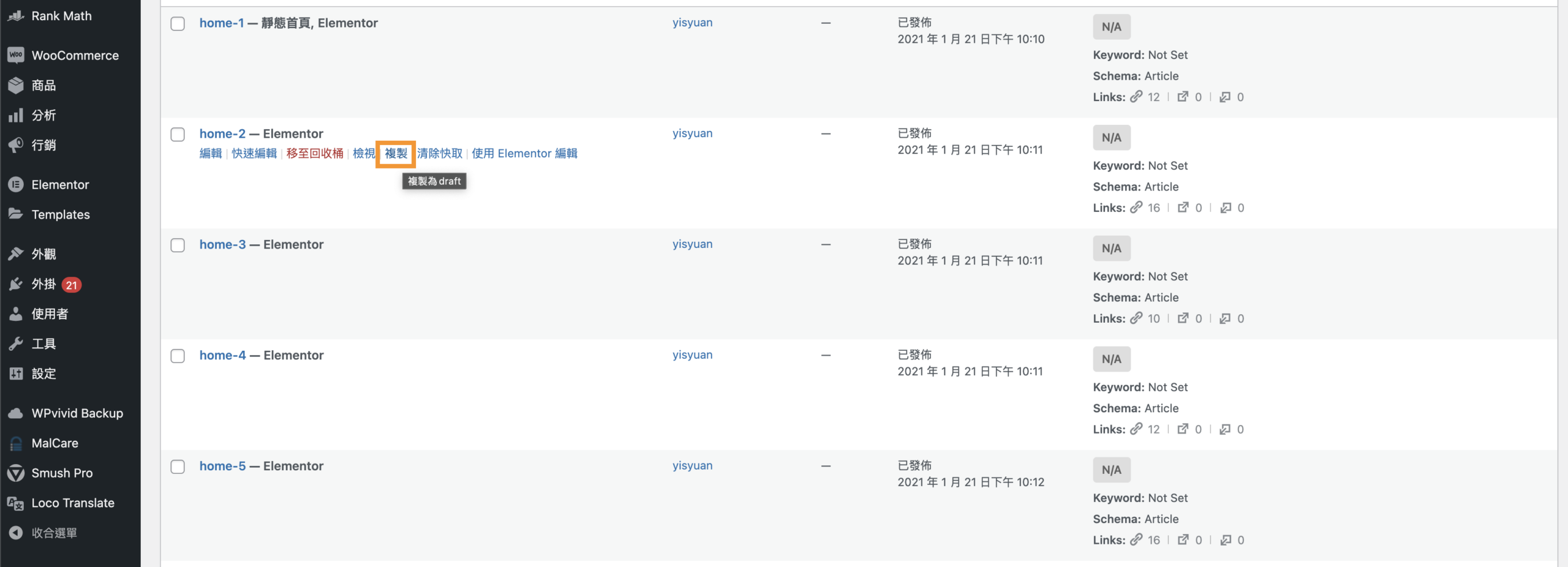Click the WPvivid Backup cloud icon

point(16,413)
